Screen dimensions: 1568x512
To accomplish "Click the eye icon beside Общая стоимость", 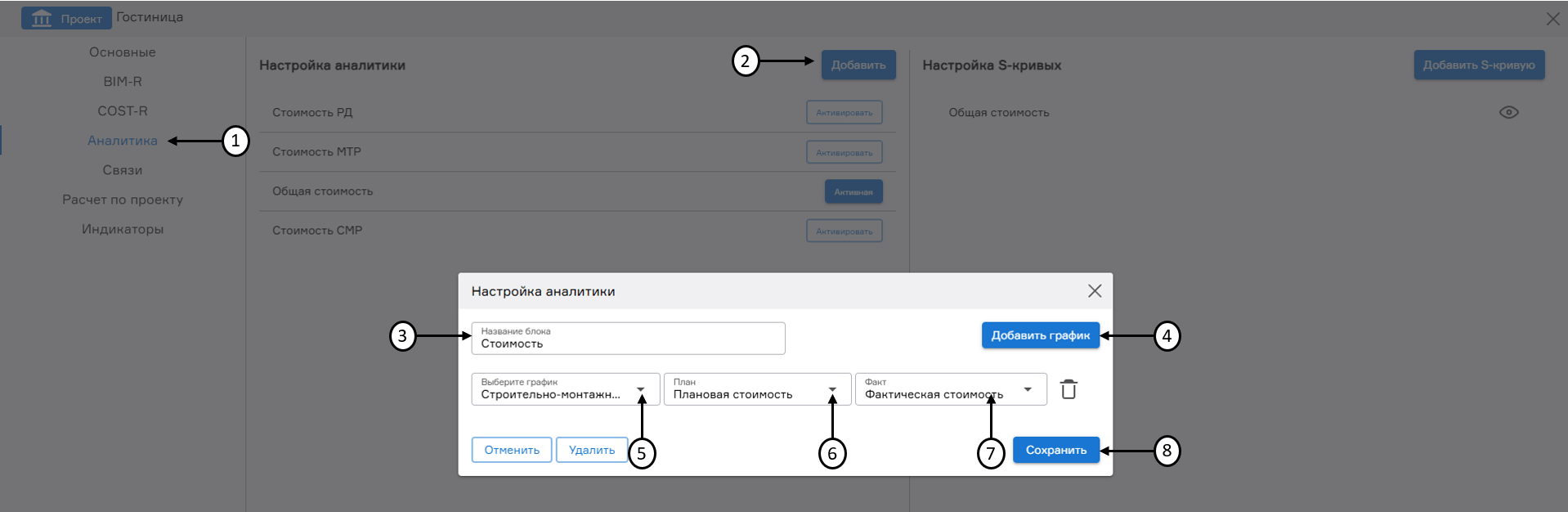I will [x=1508, y=112].
